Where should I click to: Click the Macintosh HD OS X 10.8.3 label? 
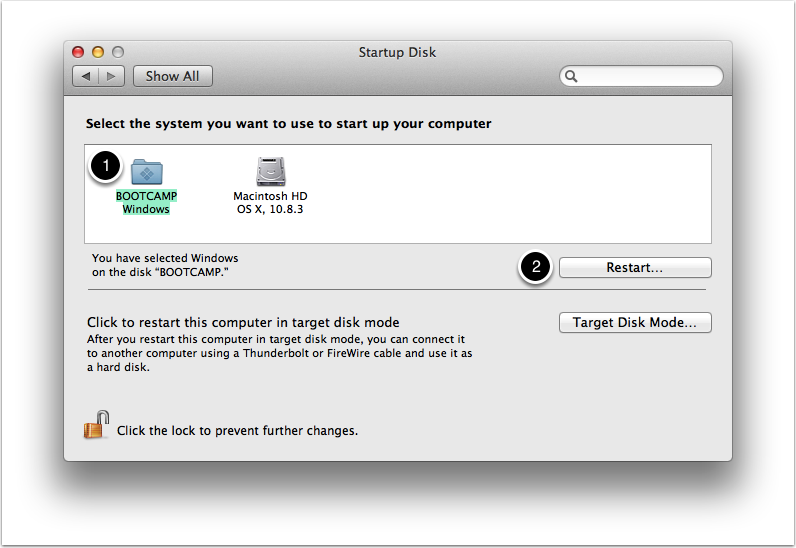click(270, 203)
